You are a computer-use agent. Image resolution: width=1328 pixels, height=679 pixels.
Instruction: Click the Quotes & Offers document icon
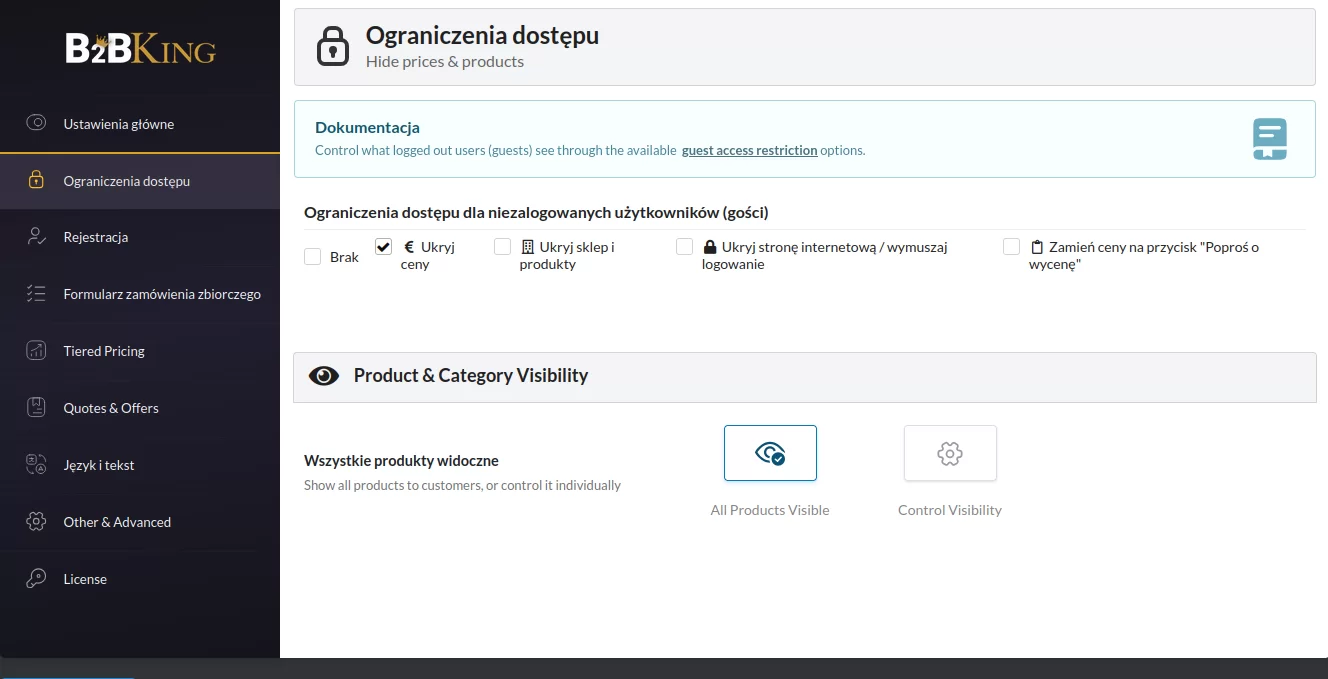pos(36,408)
